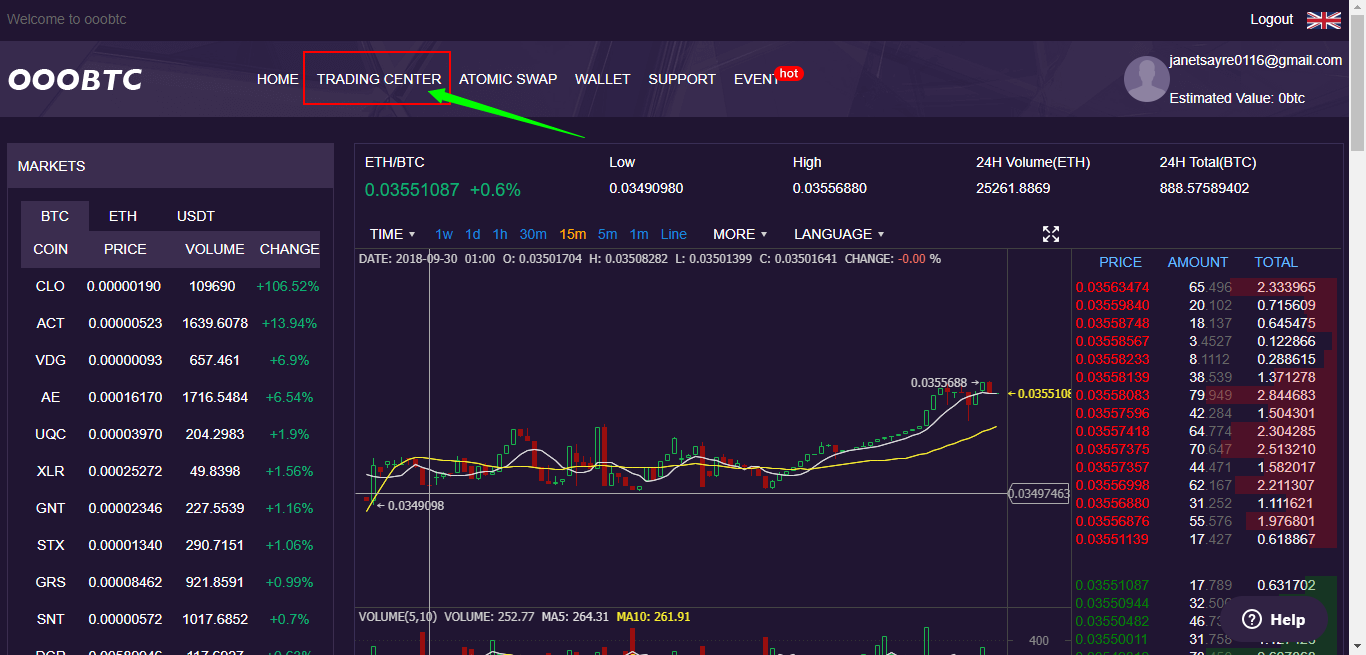Open the TIME dropdown on chart

(x=392, y=234)
